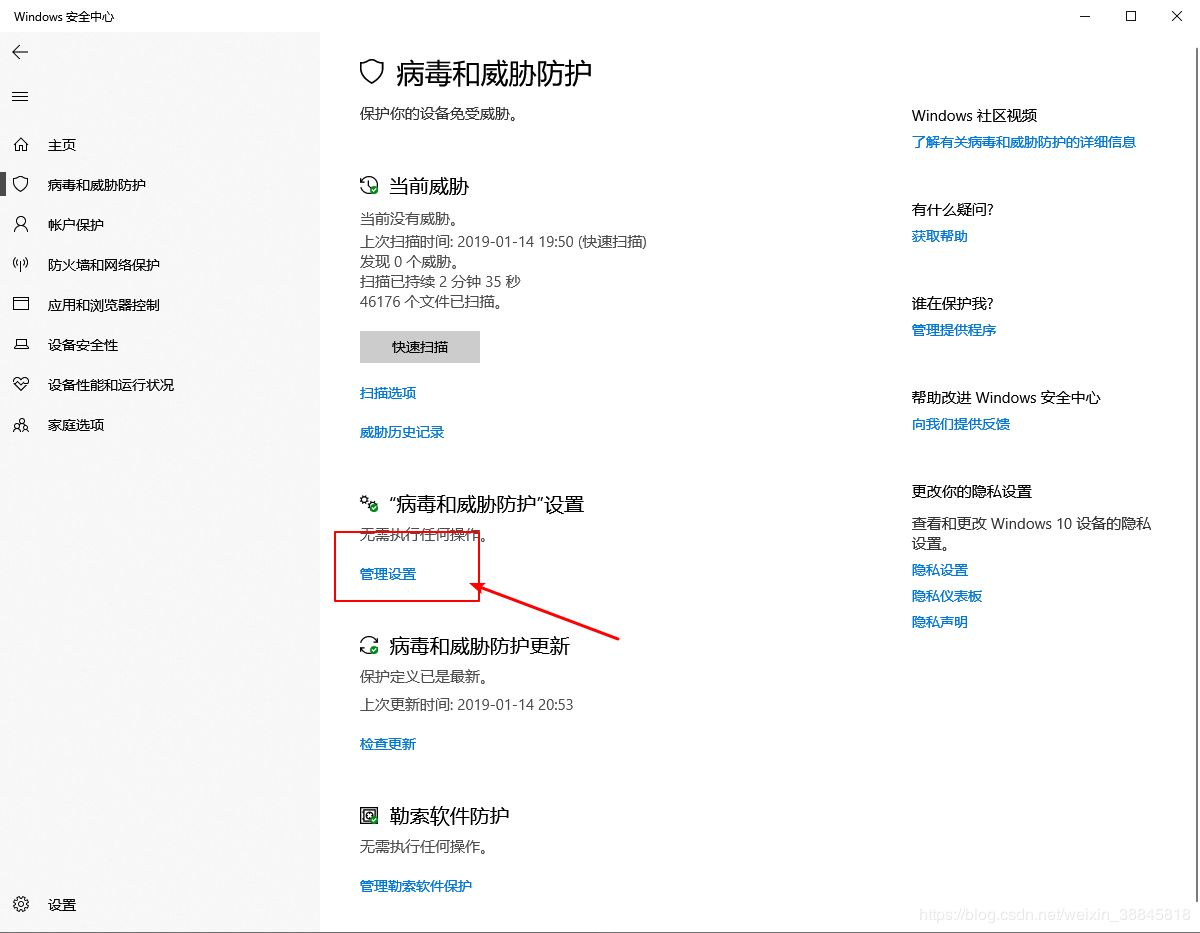Click the protection settings gears icon
This screenshot has height=933, width=1200.
[x=370, y=504]
